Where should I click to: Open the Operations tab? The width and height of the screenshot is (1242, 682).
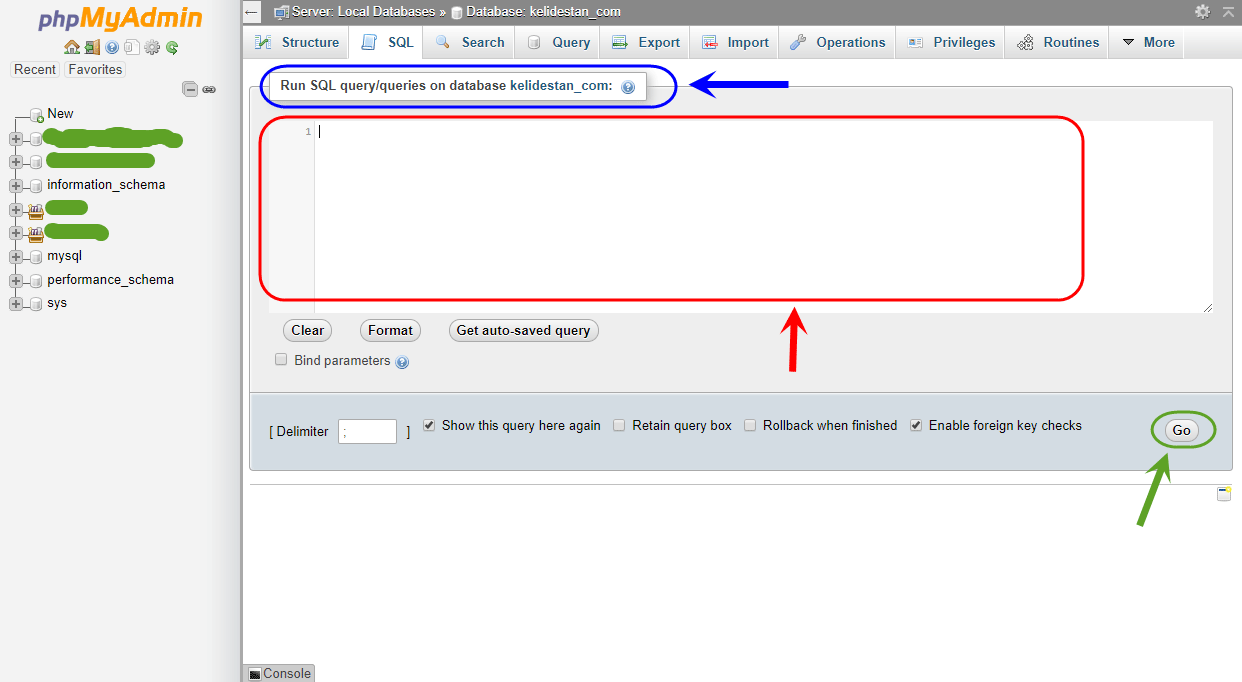click(837, 42)
